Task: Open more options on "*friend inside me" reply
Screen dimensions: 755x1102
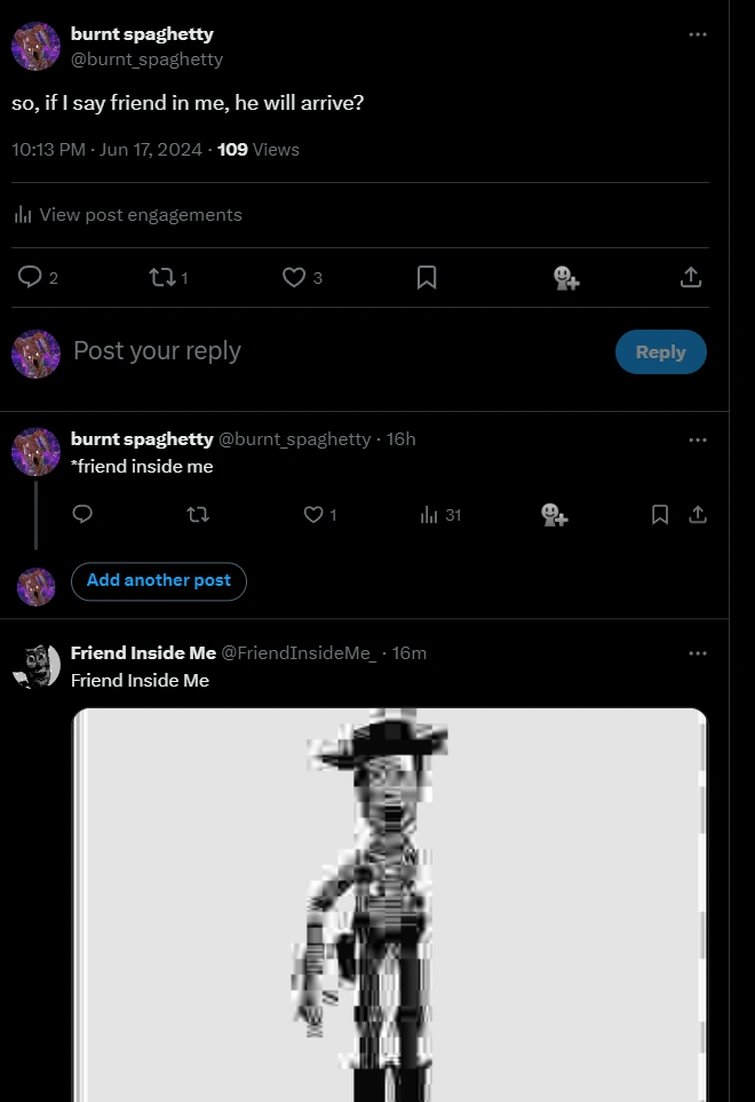Action: point(697,439)
